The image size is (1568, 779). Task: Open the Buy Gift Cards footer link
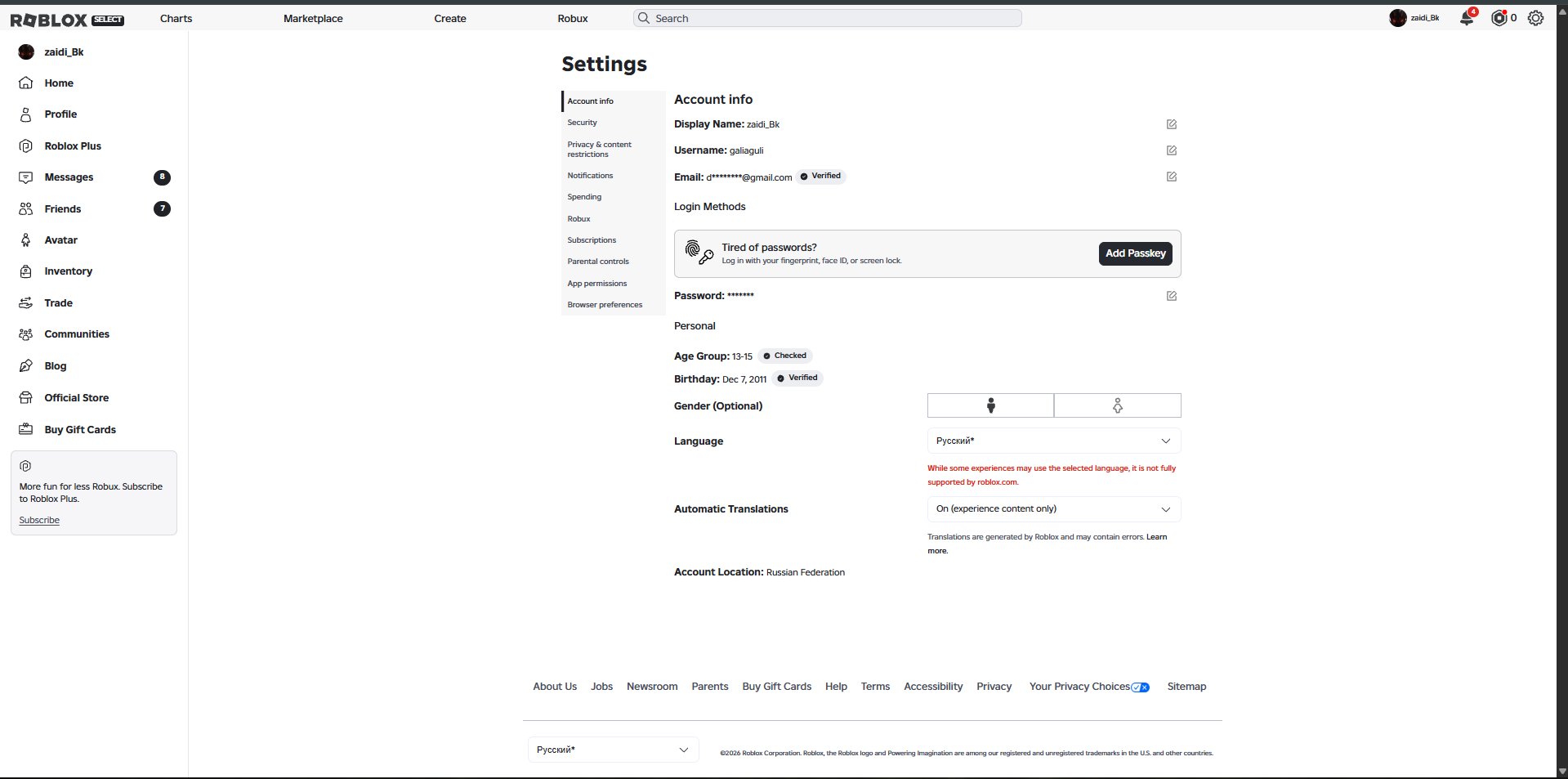tap(777, 687)
